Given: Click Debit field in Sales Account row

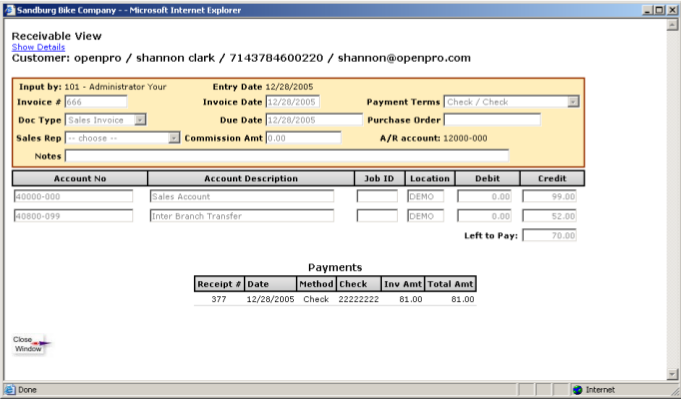Looking at the screenshot, I should tap(484, 196).
